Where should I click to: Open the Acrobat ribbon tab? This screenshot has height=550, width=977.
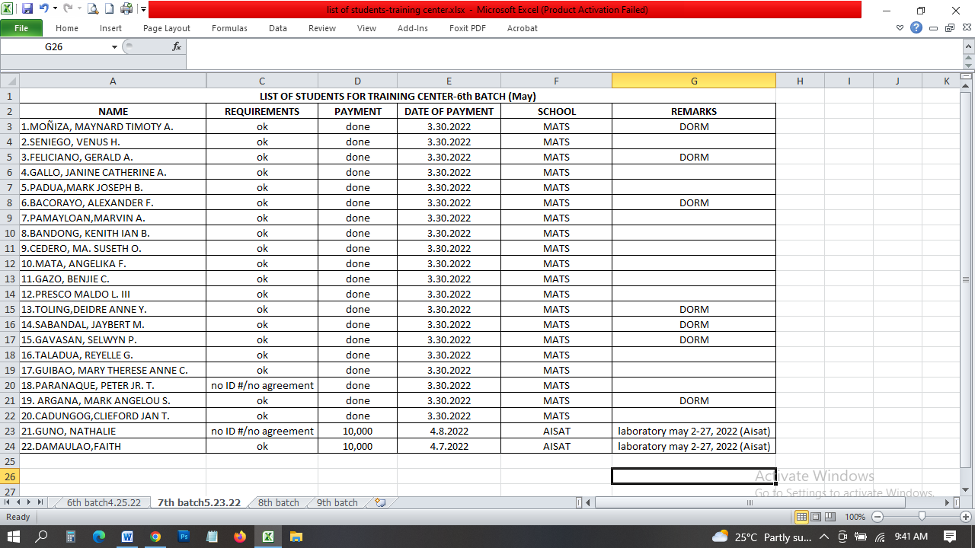pyautogui.click(x=522, y=28)
